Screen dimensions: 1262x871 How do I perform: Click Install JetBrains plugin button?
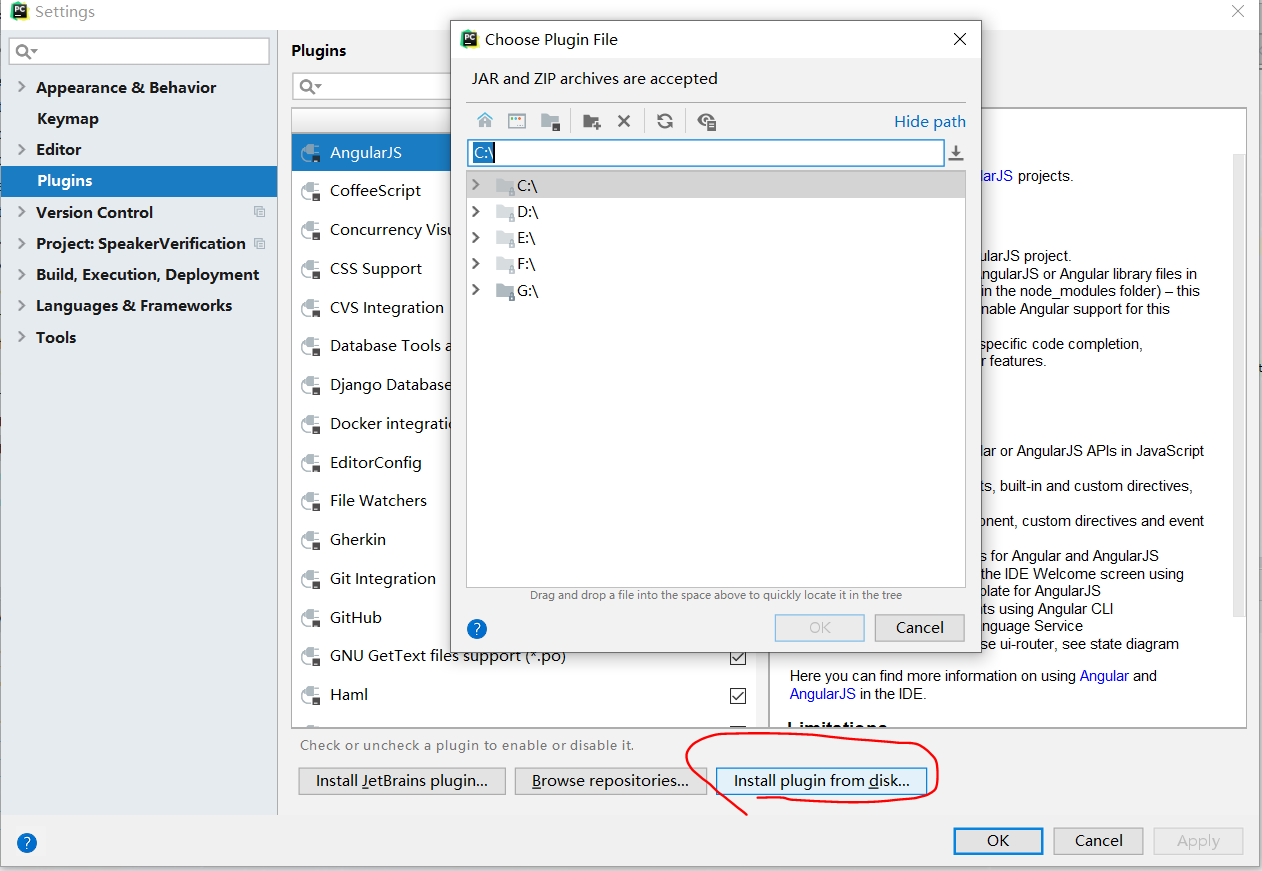tap(402, 781)
